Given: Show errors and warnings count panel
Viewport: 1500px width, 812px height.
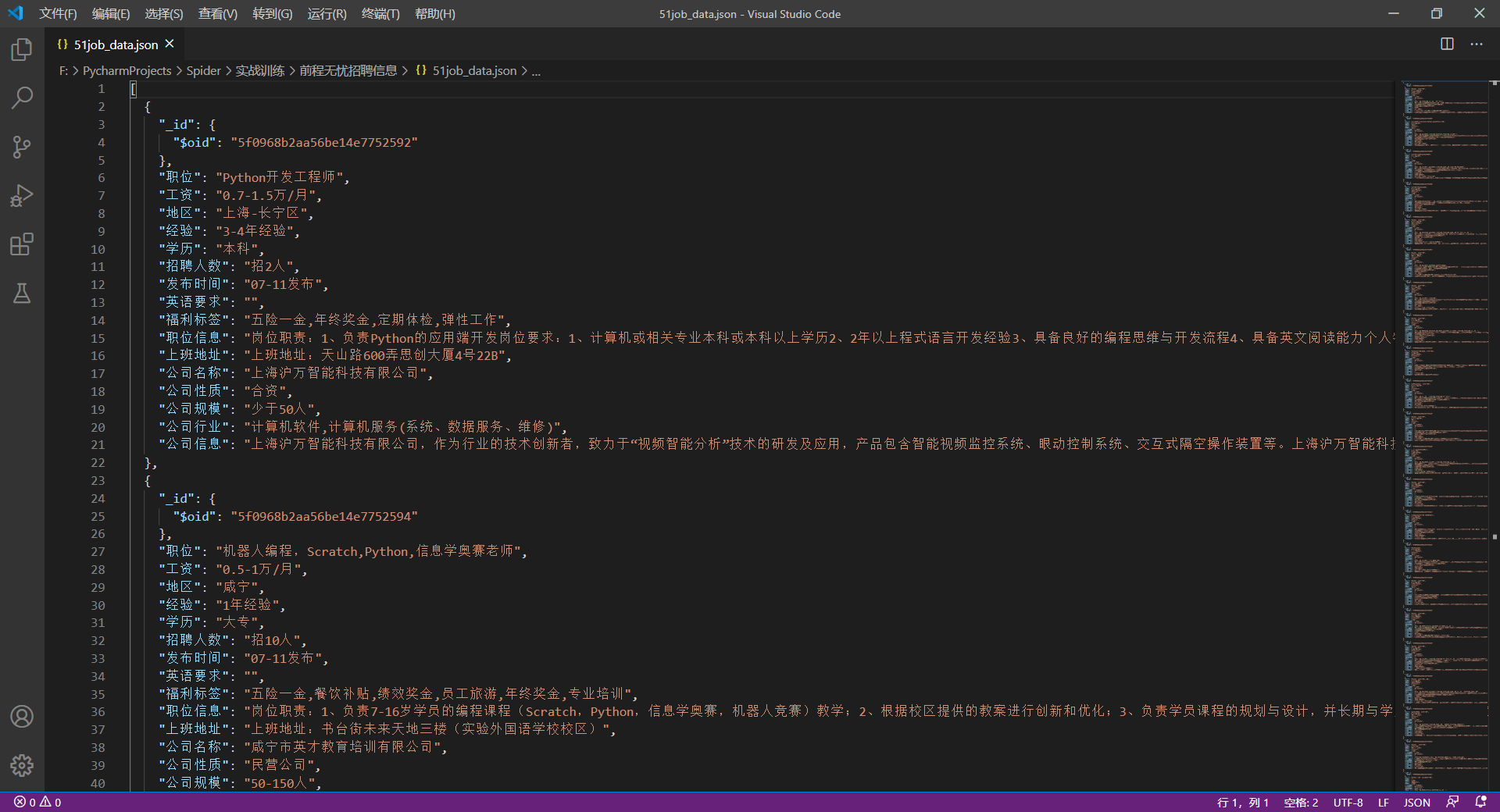Looking at the screenshot, I should pyautogui.click(x=37, y=802).
